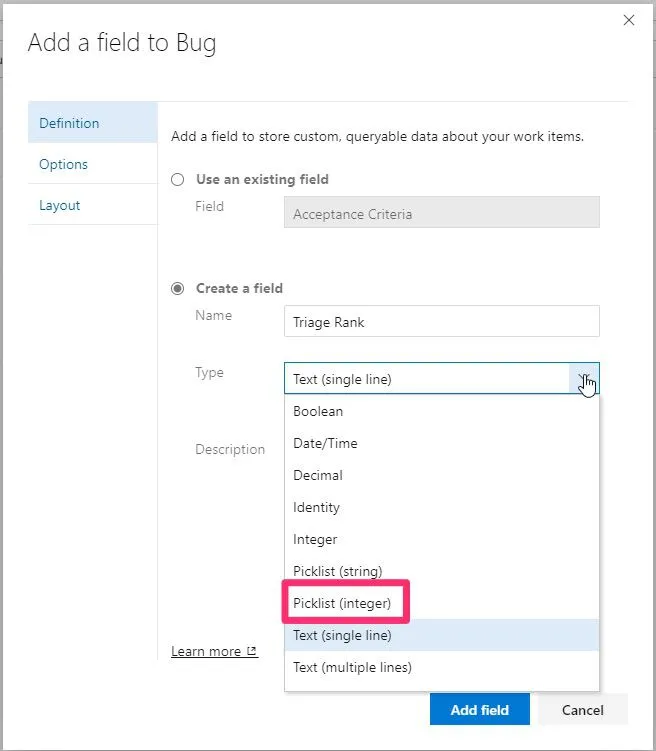Select the highlighted Picklist (integer) option
This screenshot has width=656, height=751.
pos(348,603)
